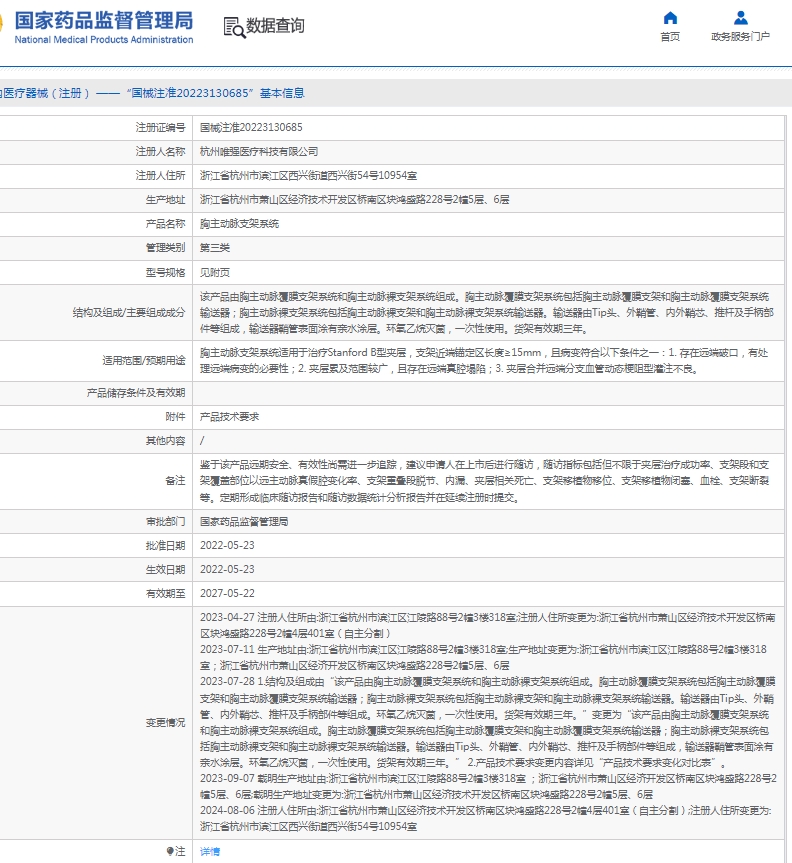This screenshot has width=792, height=863.
Task: Click the 审批部门 value 国家药品监督管理局
Action: point(244,521)
